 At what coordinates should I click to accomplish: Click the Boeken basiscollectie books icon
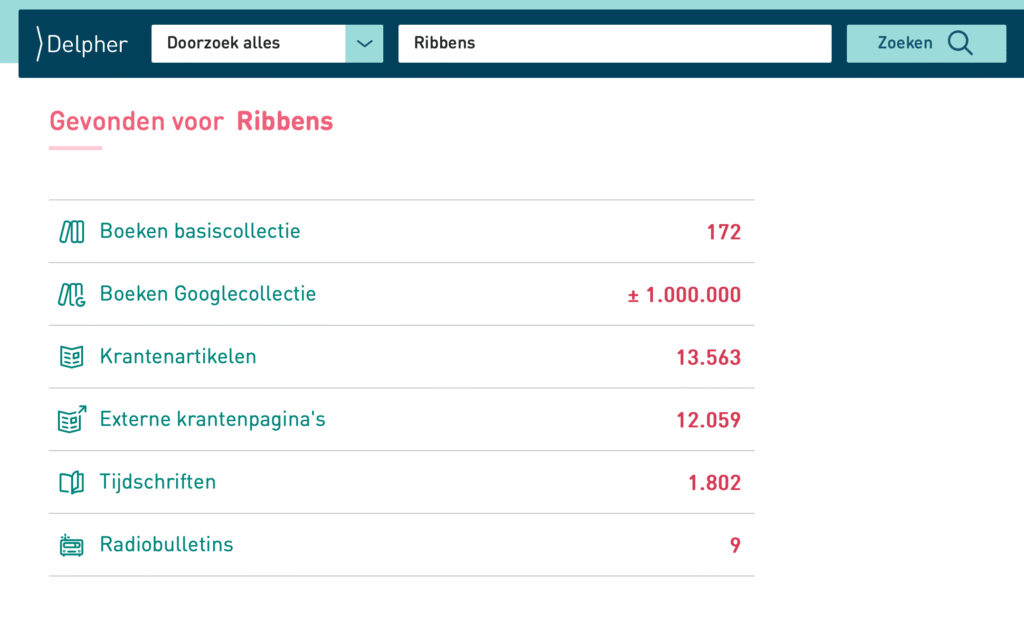point(72,231)
